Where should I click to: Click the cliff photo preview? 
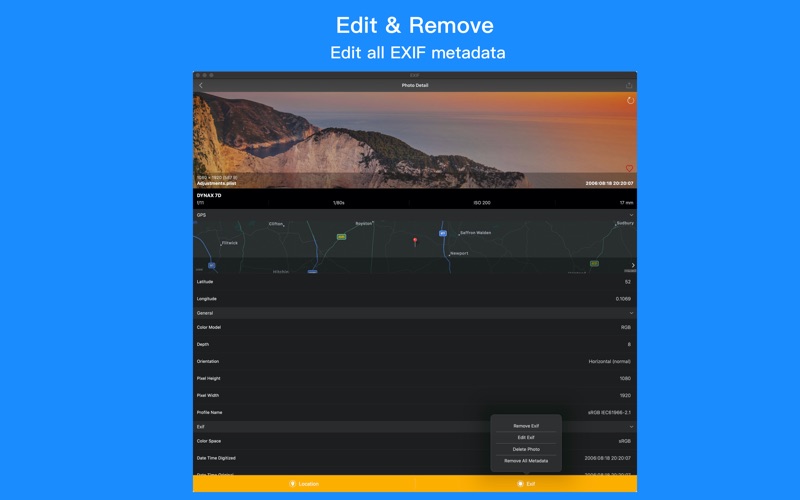(x=415, y=140)
